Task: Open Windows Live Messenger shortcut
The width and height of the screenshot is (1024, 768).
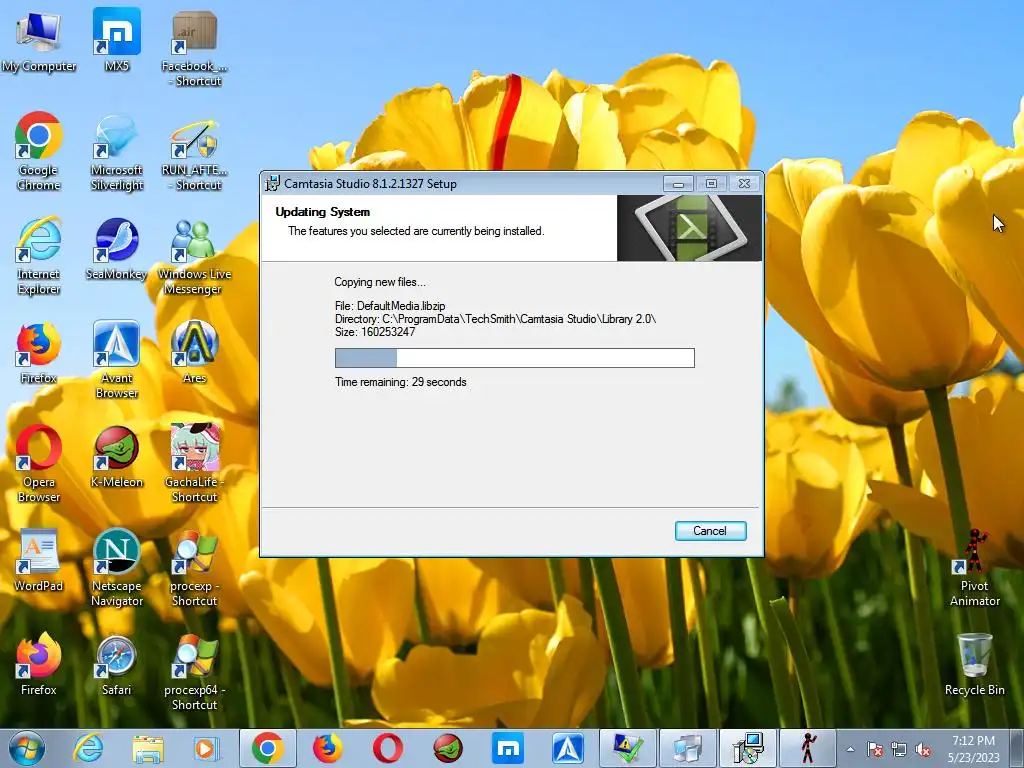Action: 194,257
